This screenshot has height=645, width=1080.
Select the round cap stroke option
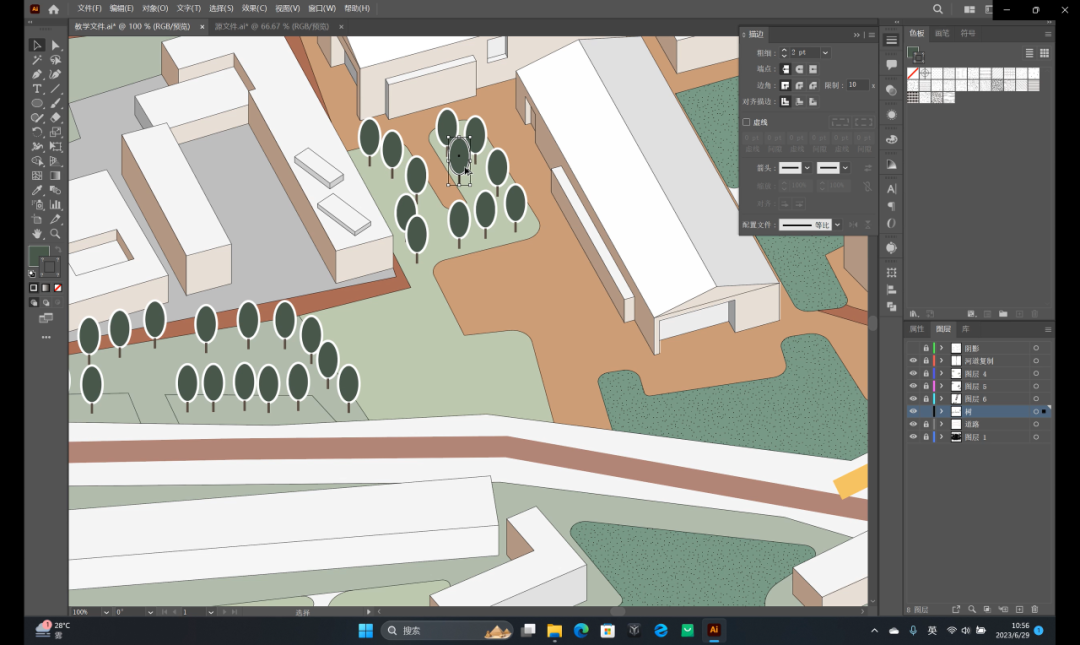pyautogui.click(x=799, y=69)
